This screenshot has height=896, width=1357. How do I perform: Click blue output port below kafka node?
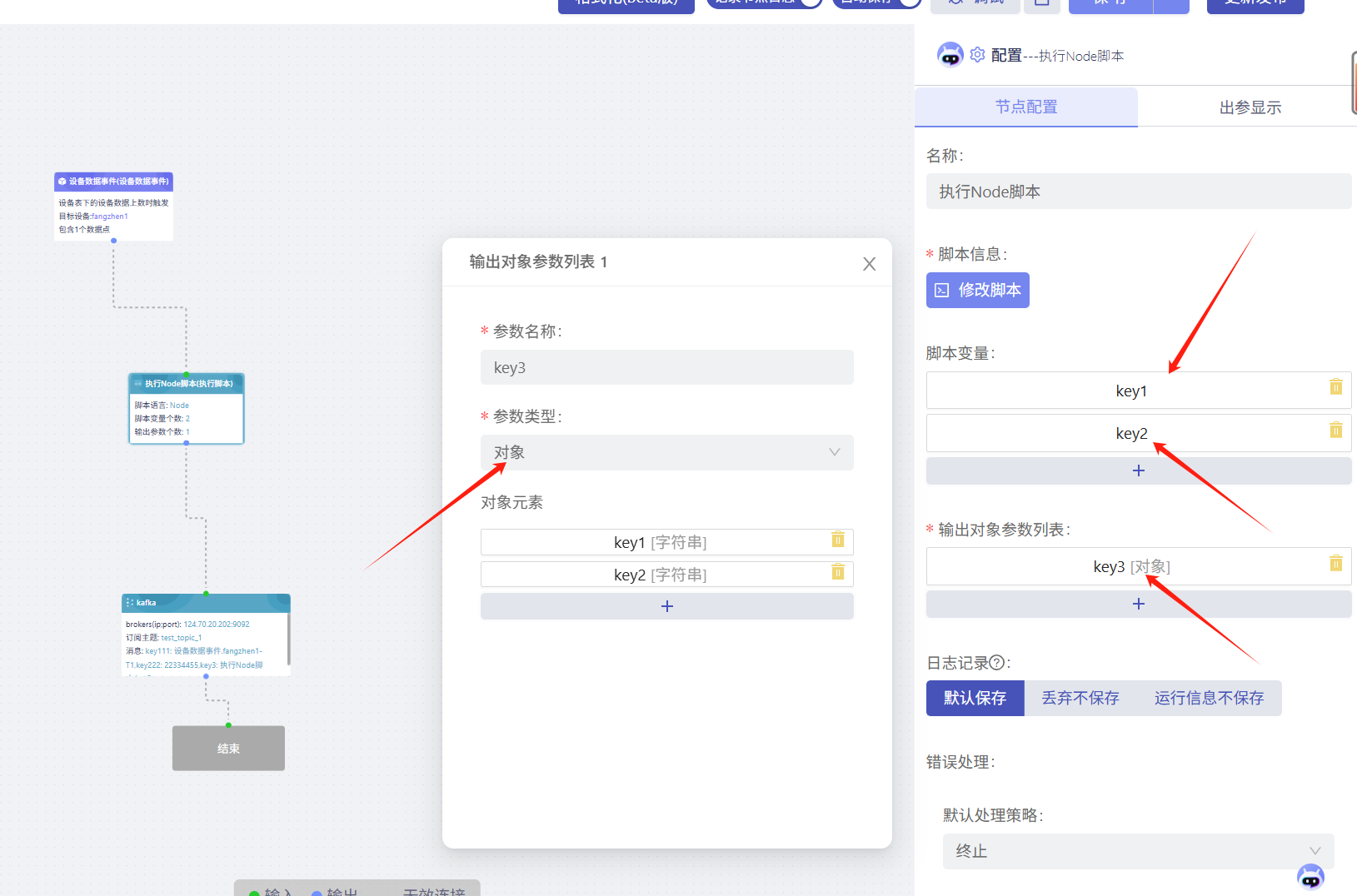[206, 676]
